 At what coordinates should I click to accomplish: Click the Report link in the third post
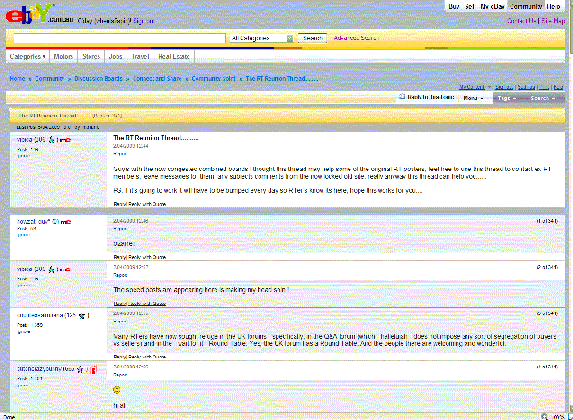[x=120, y=275]
